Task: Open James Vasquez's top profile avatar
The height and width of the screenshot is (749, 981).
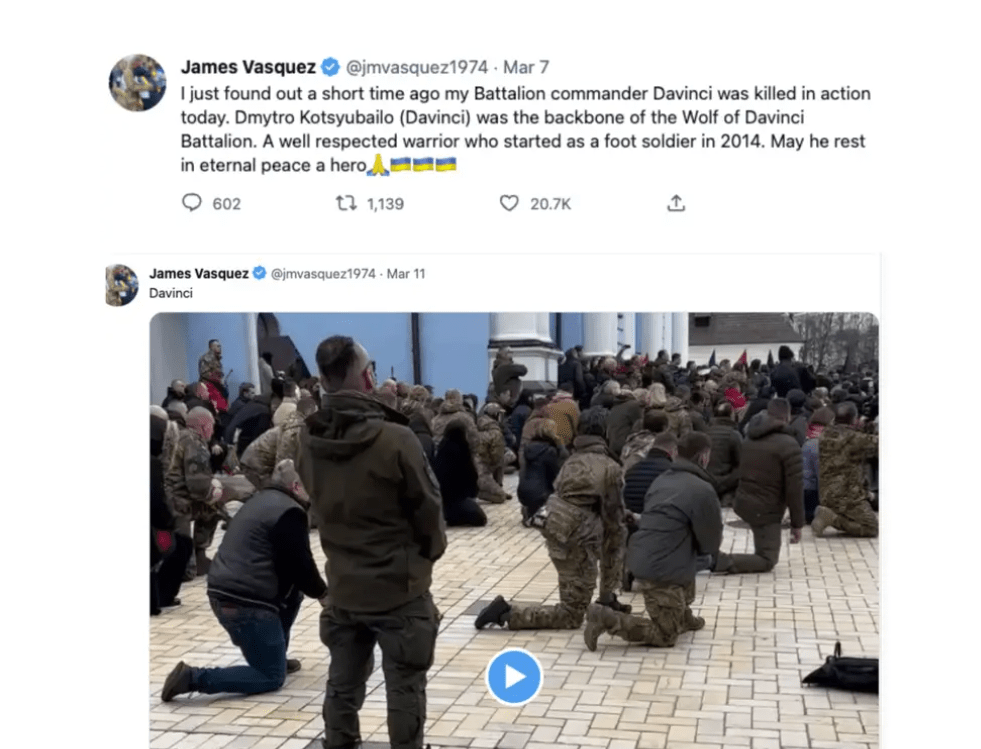Action: (138, 83)
